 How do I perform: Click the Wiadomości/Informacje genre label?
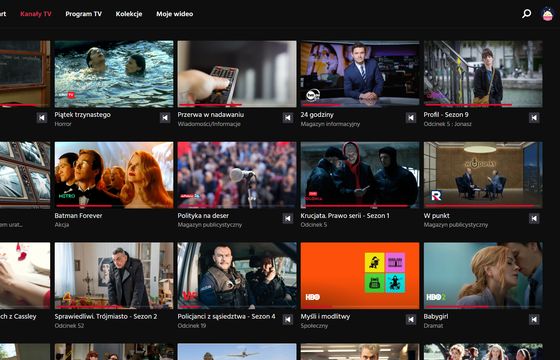coord(209,124)
